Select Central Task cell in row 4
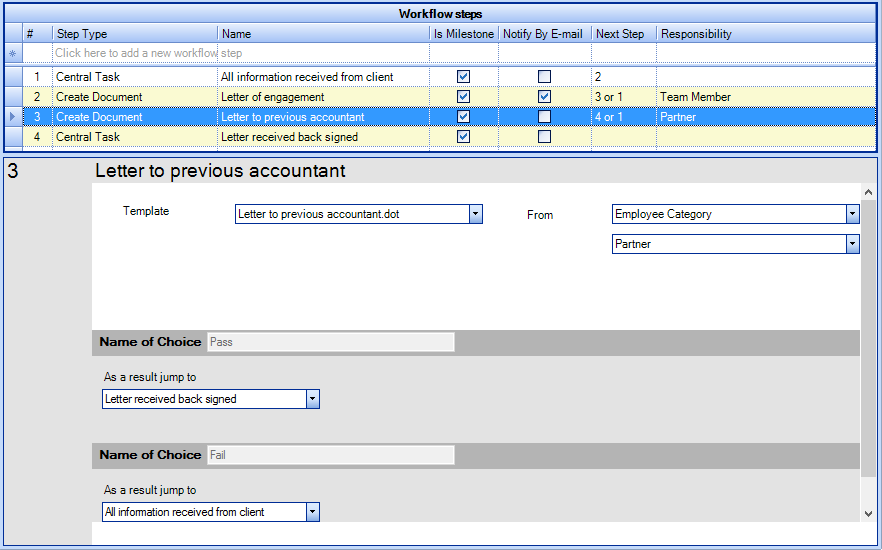The image size is (882, 550). click(x=135, y=137)
